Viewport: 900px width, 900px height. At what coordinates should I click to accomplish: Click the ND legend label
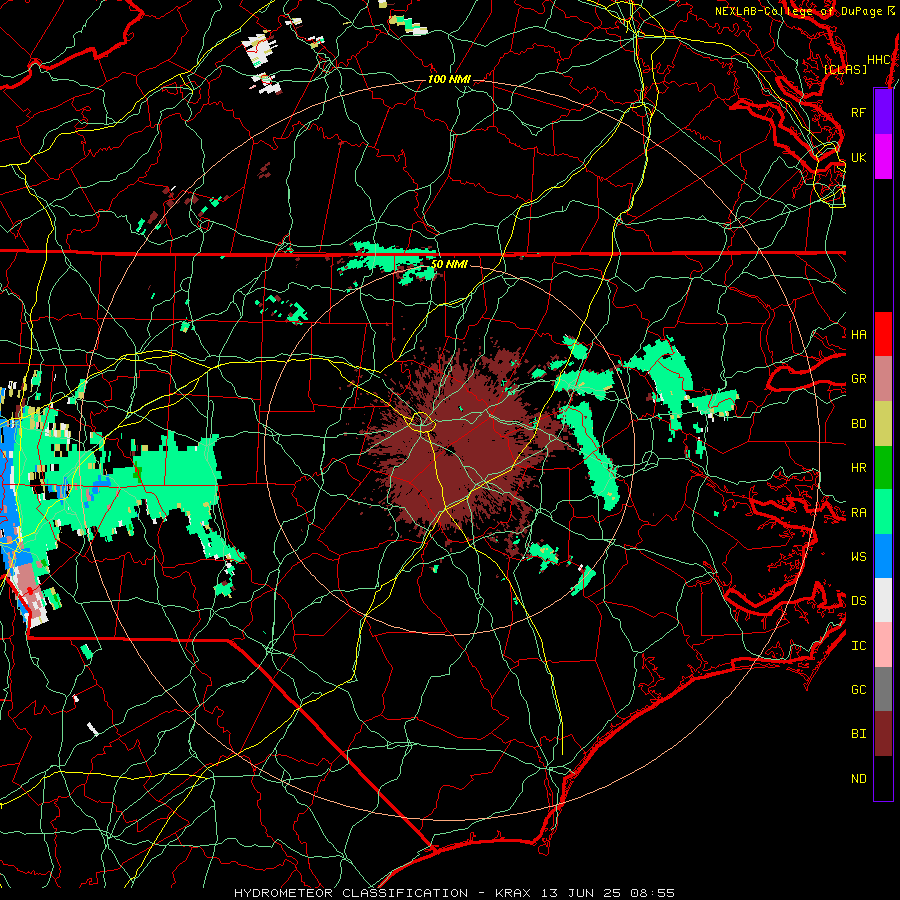click(x=859, y=778)
